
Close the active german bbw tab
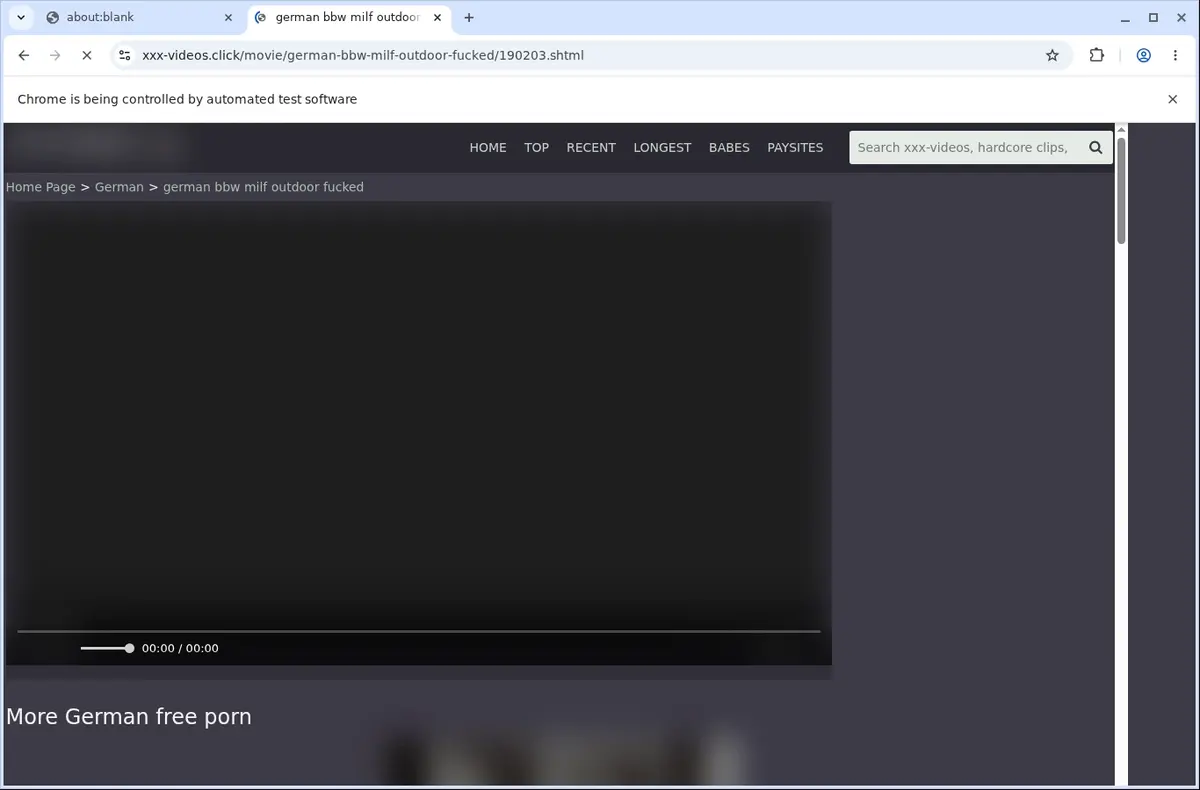point(437,17)
